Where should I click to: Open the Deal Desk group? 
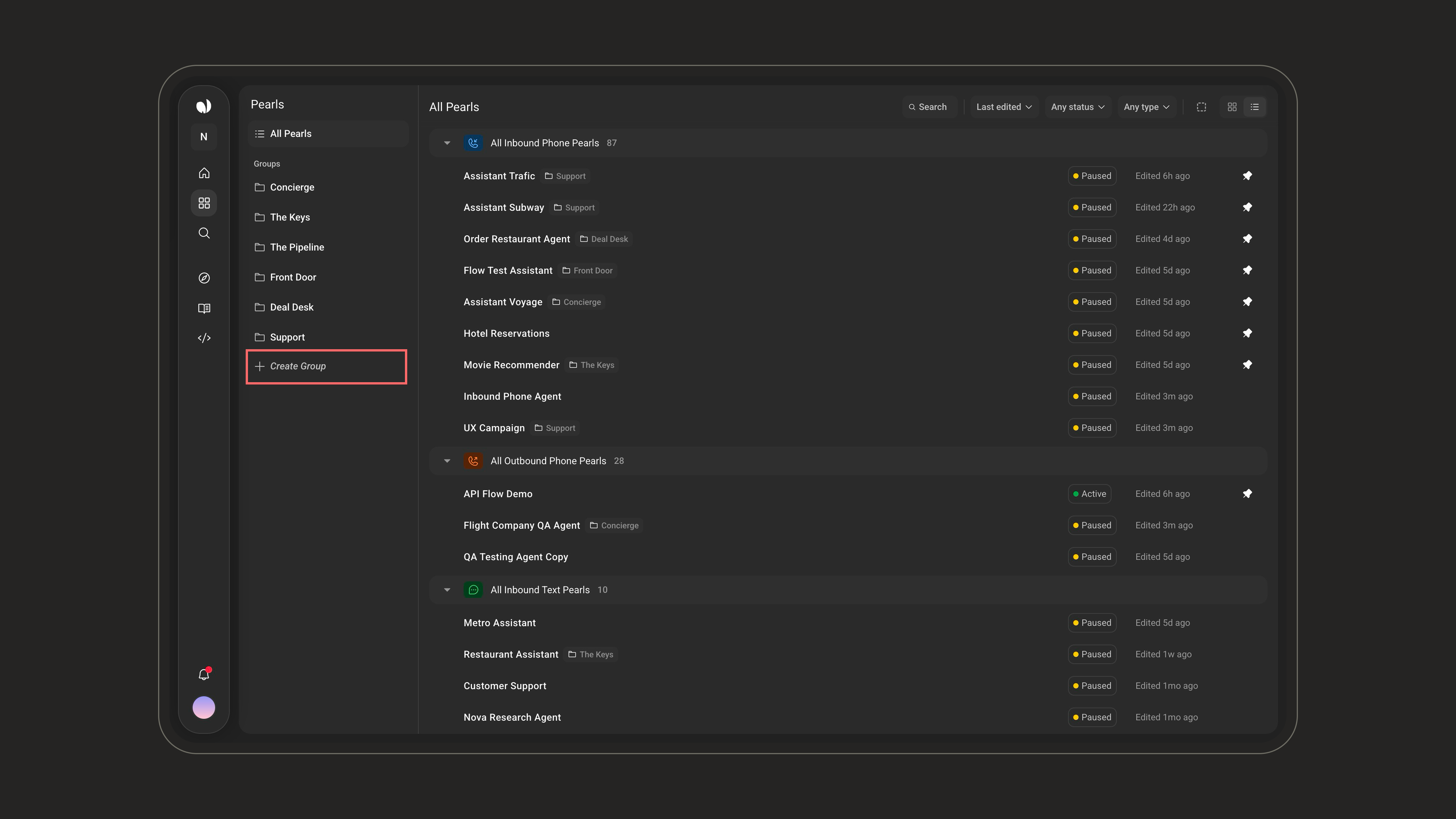pyautogui.click(x=328, y=307)
